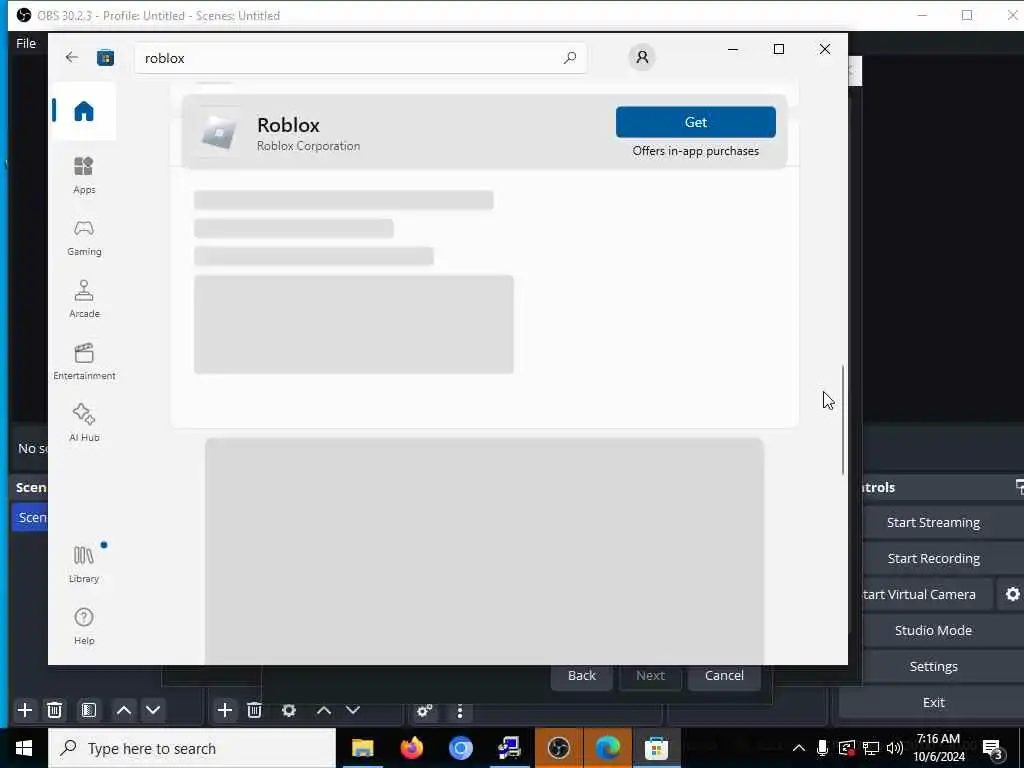Open the Store Help page

tap(84, 626)
